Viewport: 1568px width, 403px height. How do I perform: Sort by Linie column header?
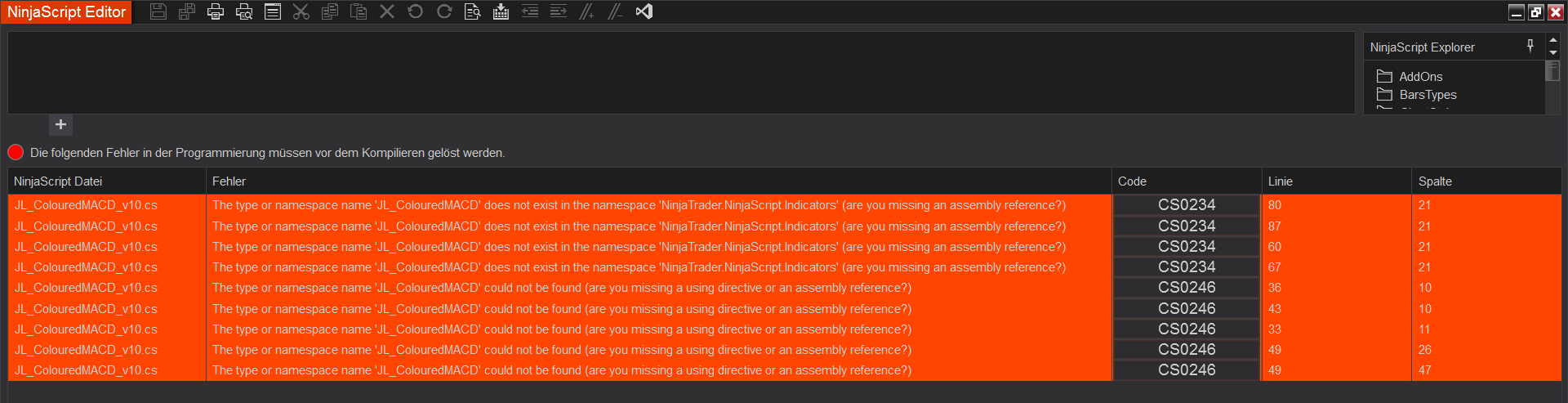[1337, 181]
